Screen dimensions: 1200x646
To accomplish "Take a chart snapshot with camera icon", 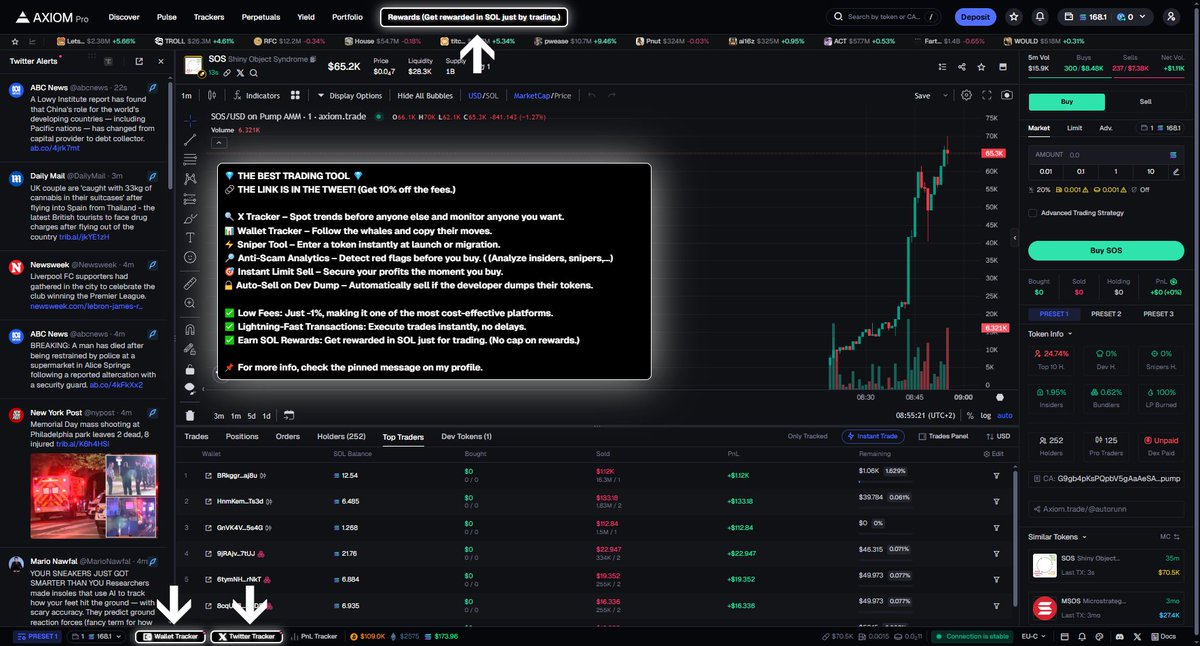I will [x=1006, y=95].
